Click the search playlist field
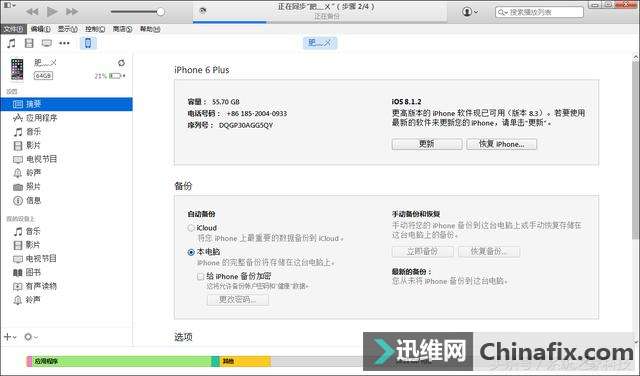This screenshot has width=640, height=376. 540,12
